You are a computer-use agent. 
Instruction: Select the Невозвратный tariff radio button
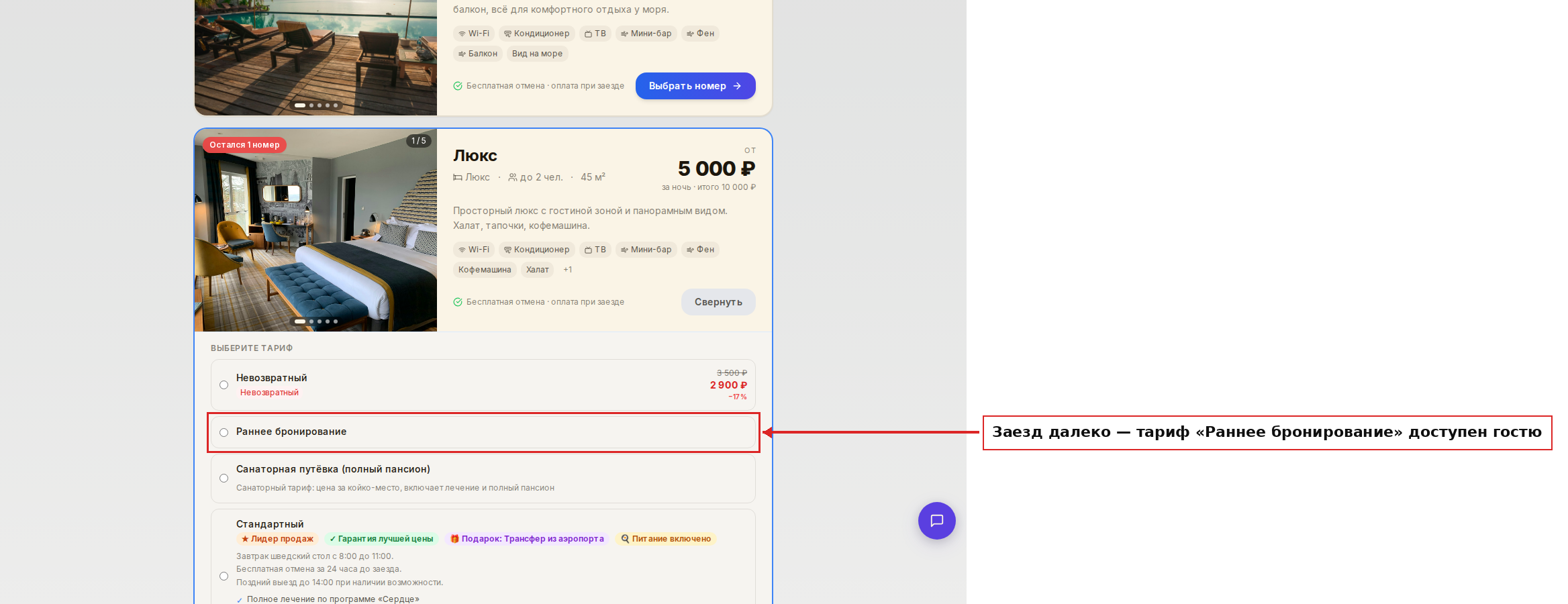224,385
